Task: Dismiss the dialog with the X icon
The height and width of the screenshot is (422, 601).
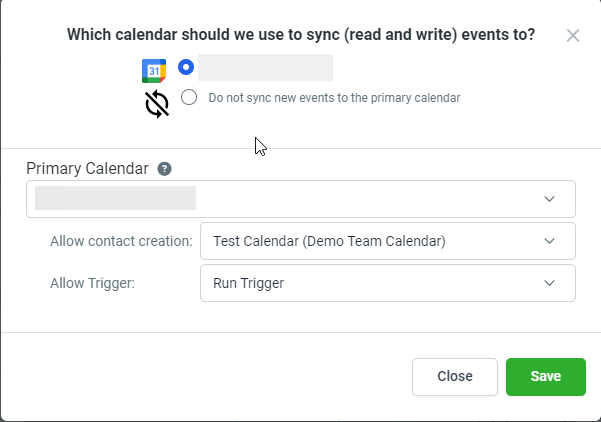Action: click(x=573, y=36)
